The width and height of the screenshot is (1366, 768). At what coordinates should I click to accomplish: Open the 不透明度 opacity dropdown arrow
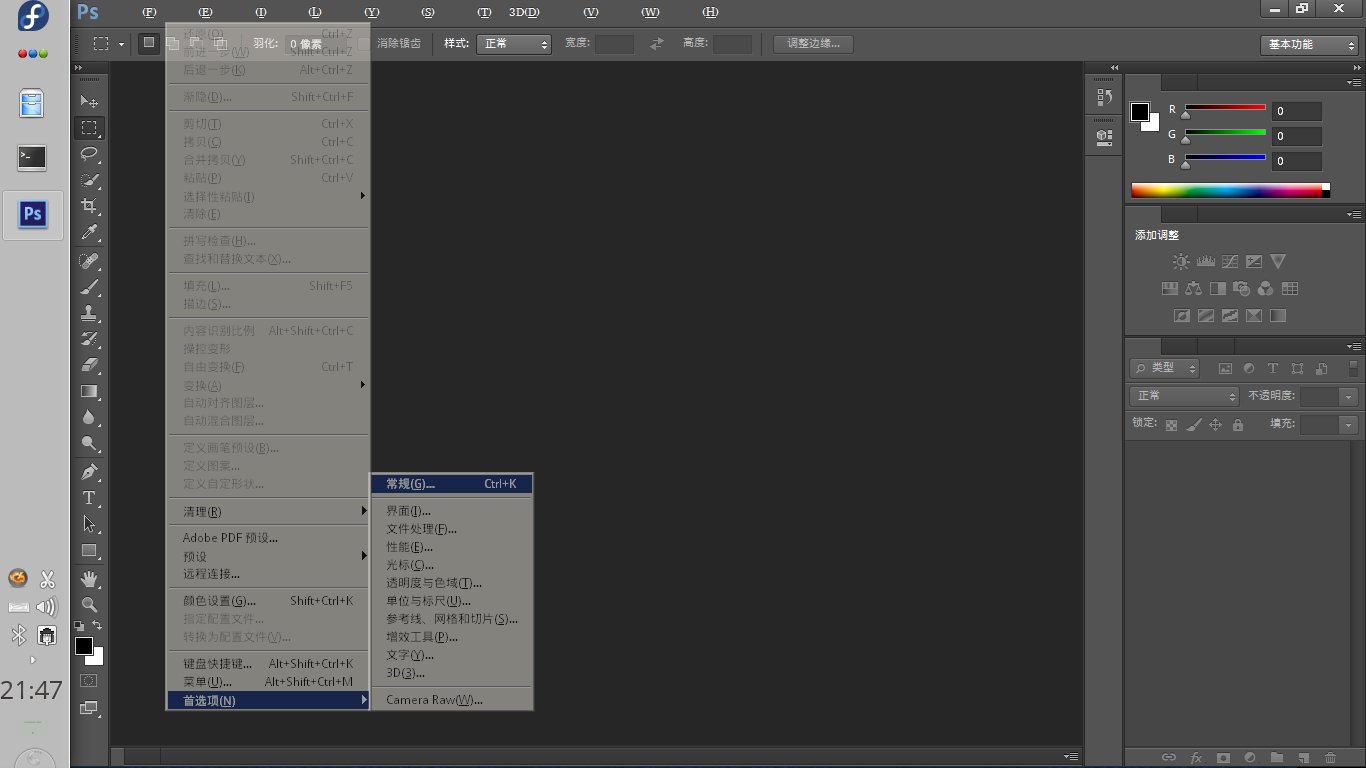(x=1350, y=397)
